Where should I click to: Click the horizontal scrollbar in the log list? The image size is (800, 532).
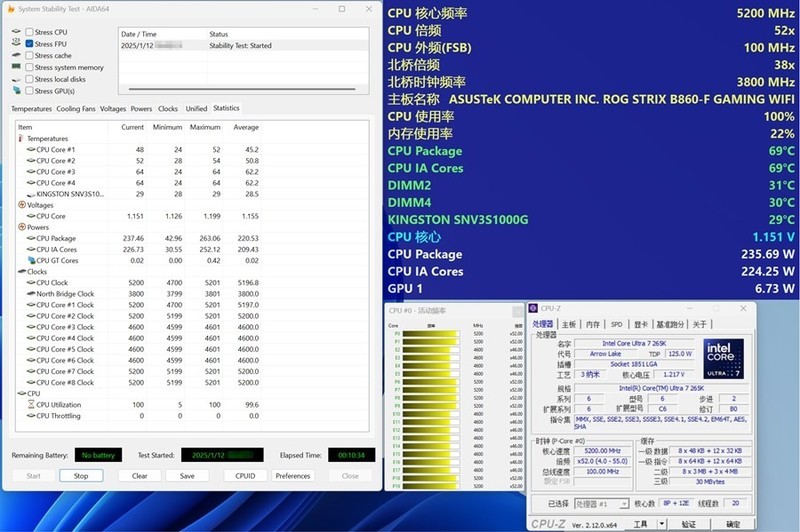pos(242,89)
